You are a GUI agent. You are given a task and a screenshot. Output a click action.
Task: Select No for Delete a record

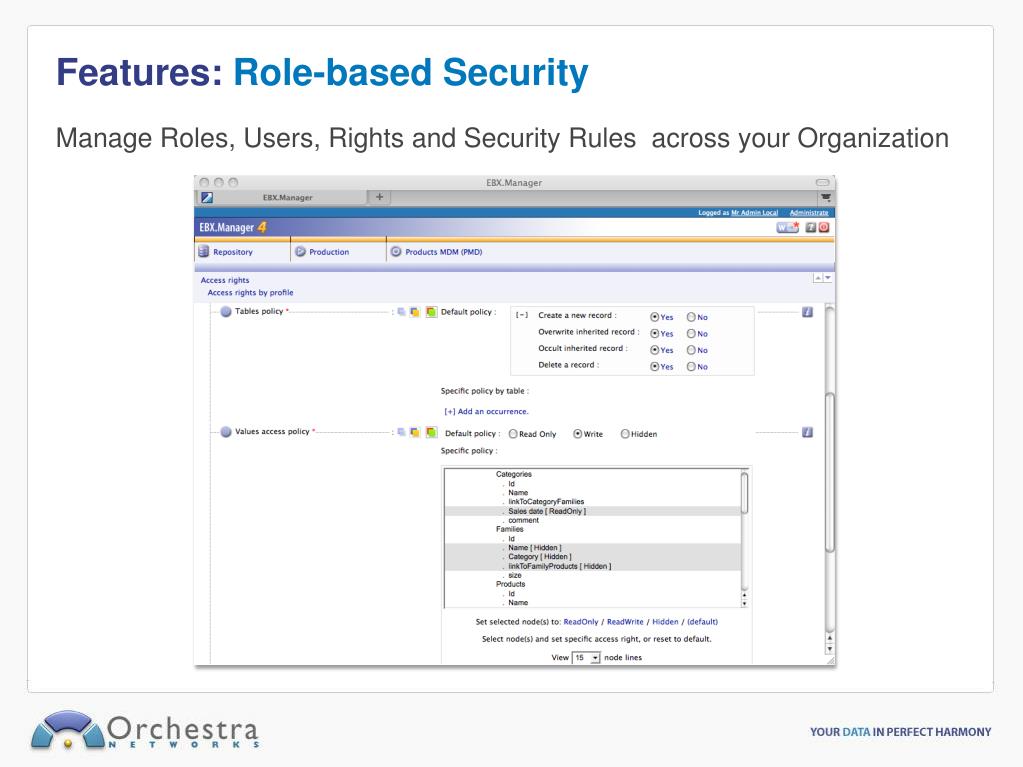691,367
